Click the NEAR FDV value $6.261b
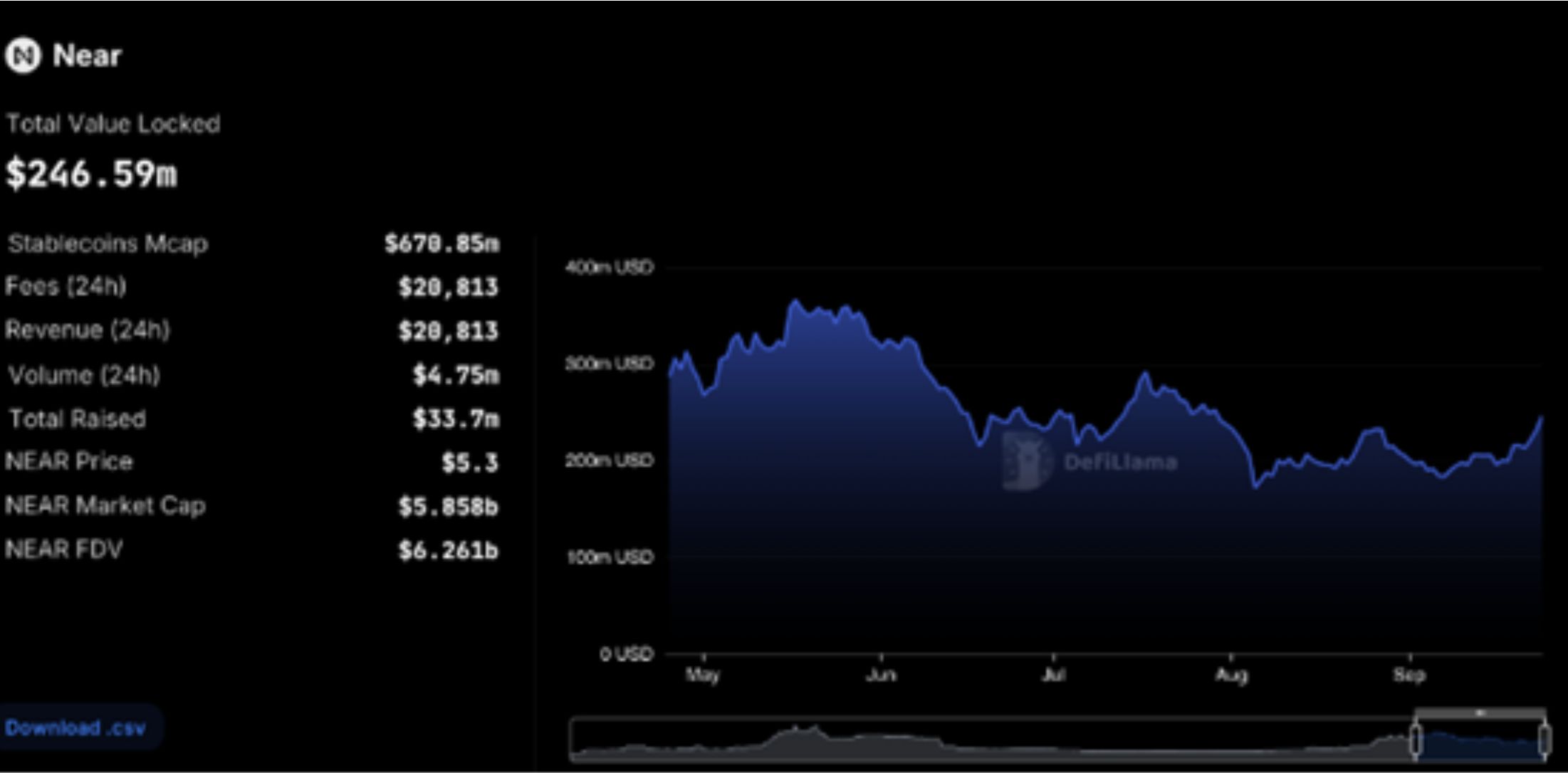 click(448, 550)
